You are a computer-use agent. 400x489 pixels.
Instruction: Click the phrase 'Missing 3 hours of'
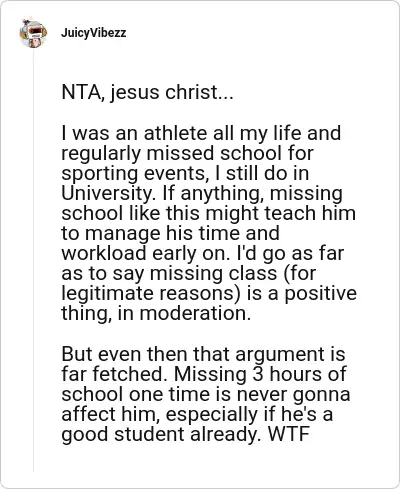[260, 374]
